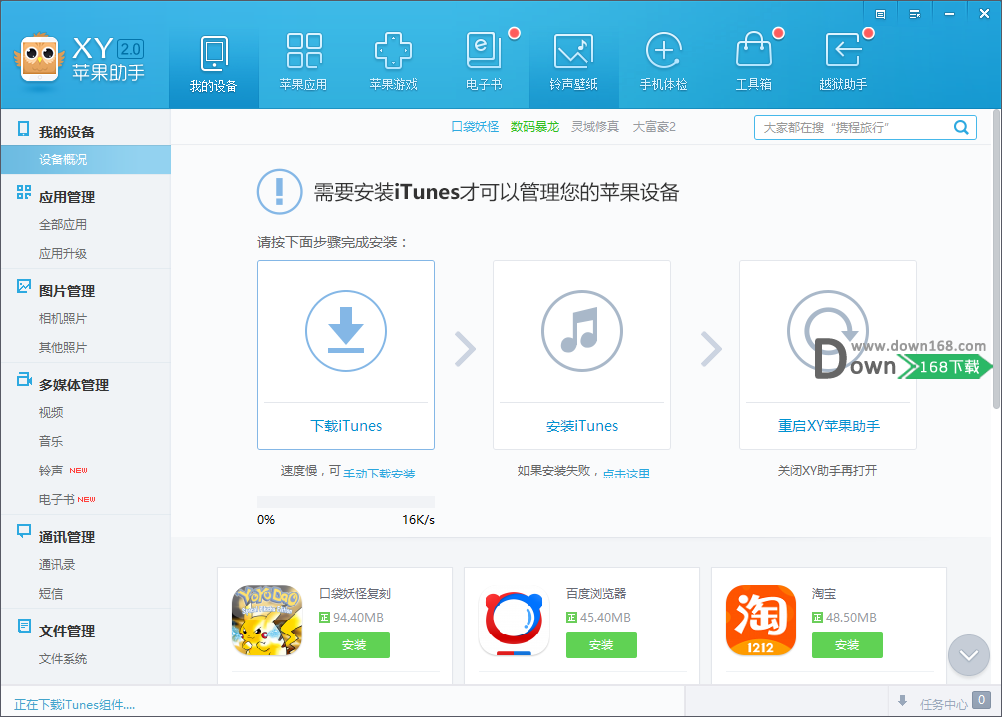Viewport: 1002px width, 717px height.
Task: Click 重启XY苹果助手 step button
Action: pyautogui.click(x=828, y=426)
